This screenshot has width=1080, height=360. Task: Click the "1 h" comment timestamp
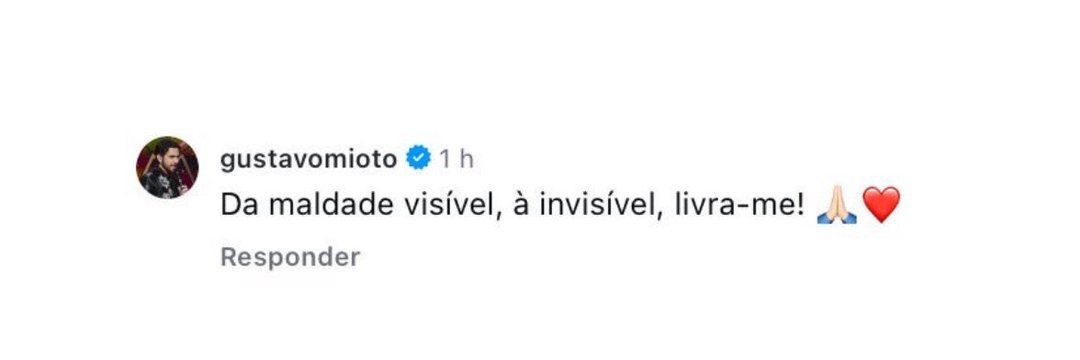click(x=457, y=159)
